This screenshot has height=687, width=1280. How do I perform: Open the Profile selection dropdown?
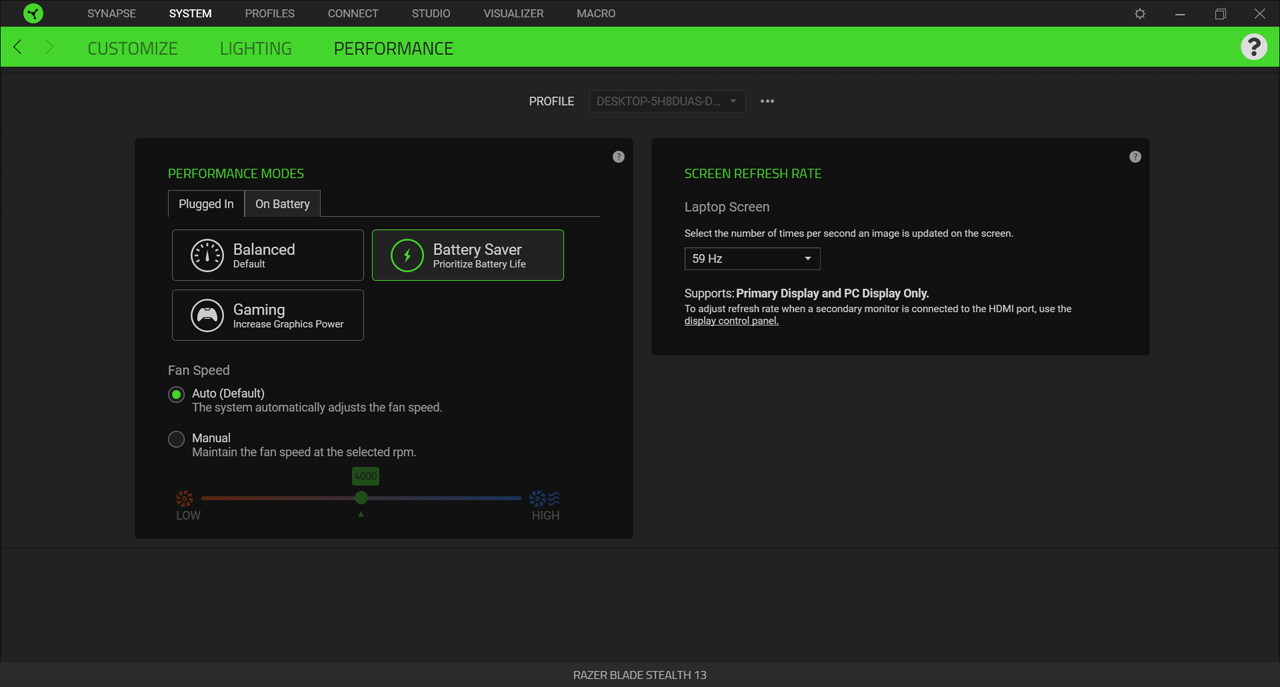point(666,100)
